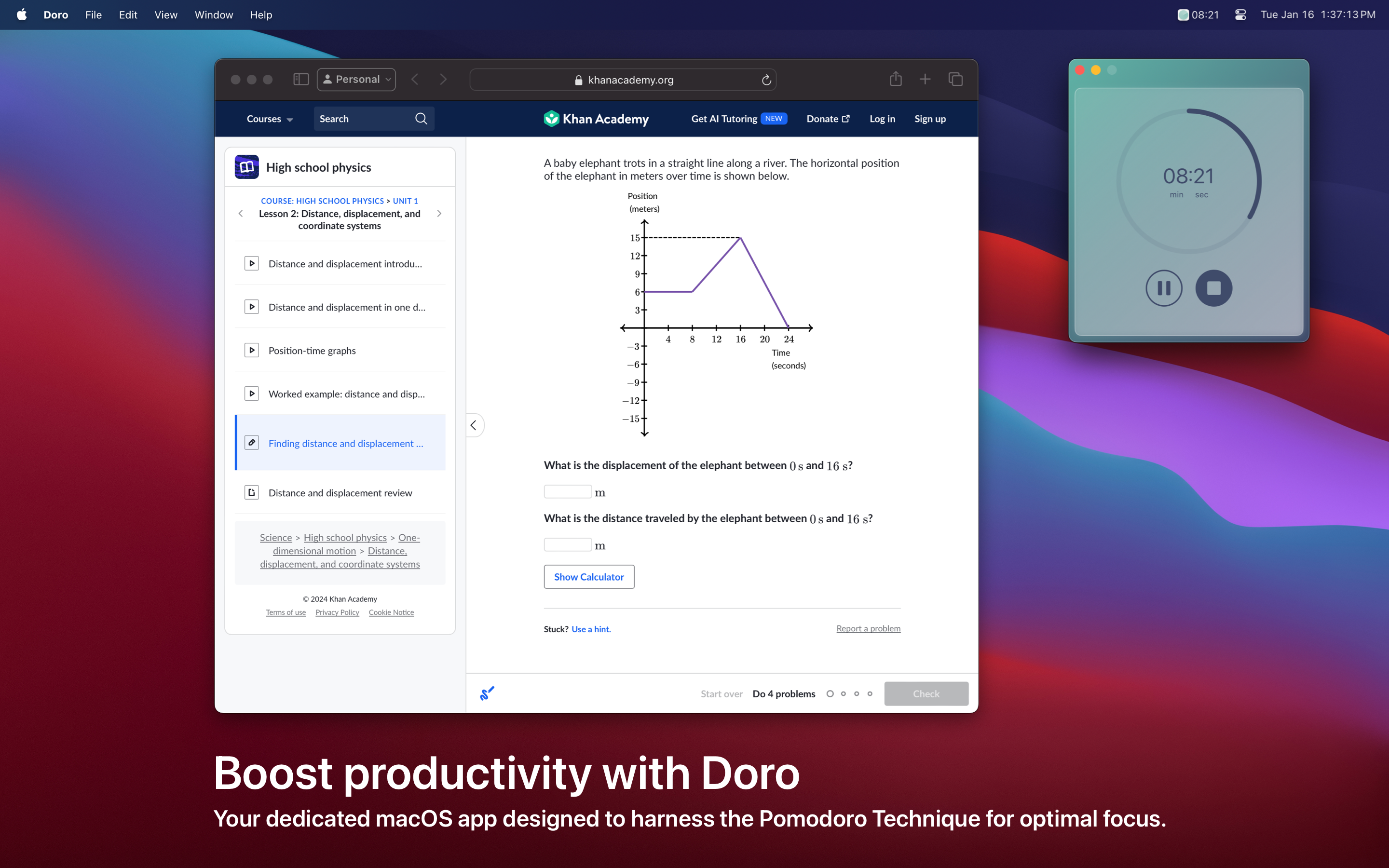
Task: Go forward in Safari
Action: pos(443,79)
